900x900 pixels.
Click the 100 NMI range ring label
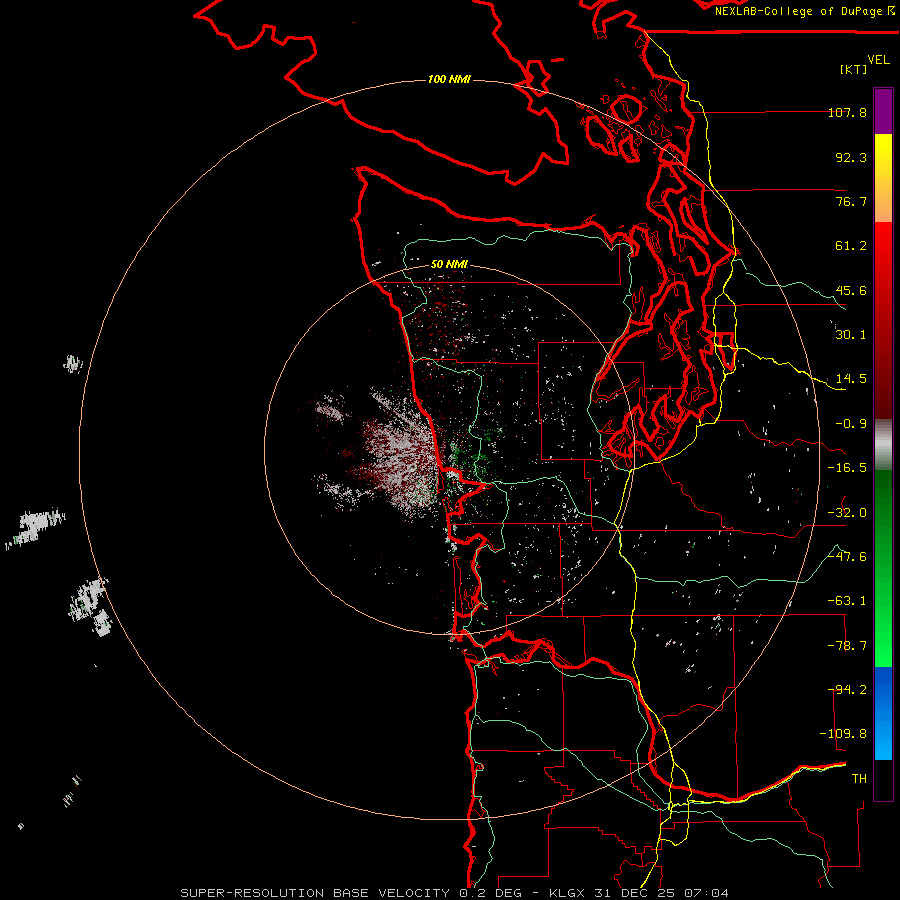click(x=449, y=79)
